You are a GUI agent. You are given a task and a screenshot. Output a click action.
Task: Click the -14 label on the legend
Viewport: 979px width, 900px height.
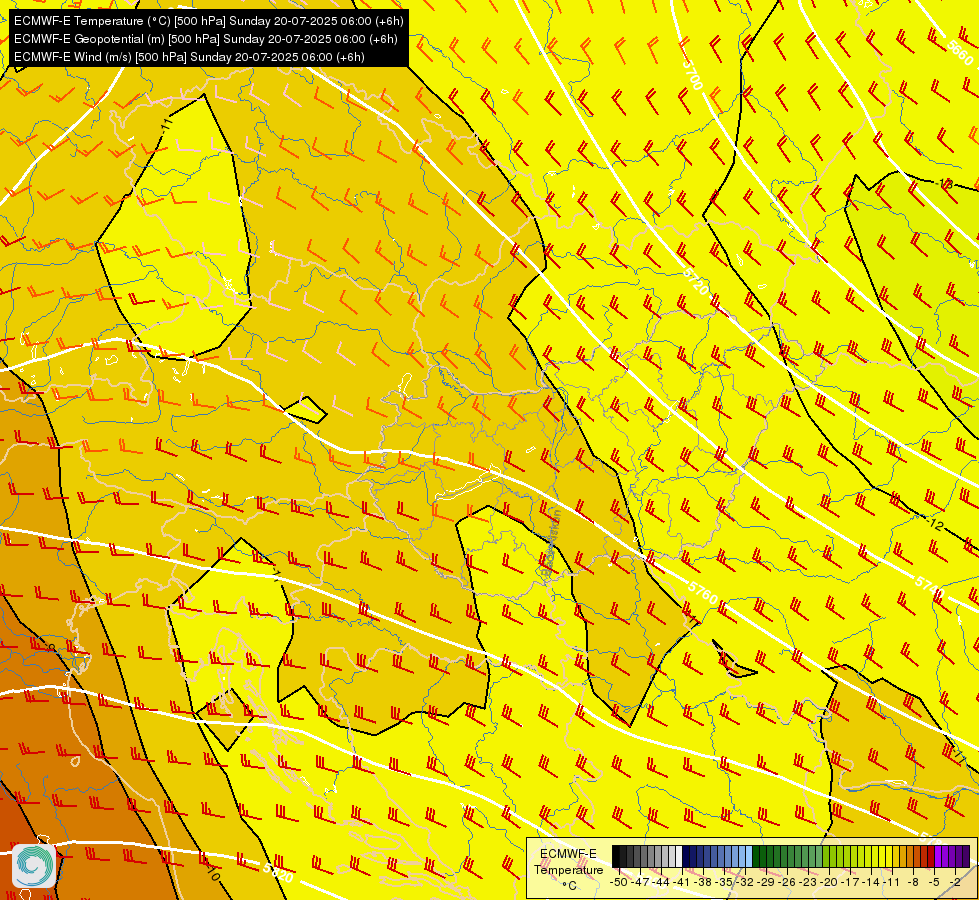tap(871, 883)
